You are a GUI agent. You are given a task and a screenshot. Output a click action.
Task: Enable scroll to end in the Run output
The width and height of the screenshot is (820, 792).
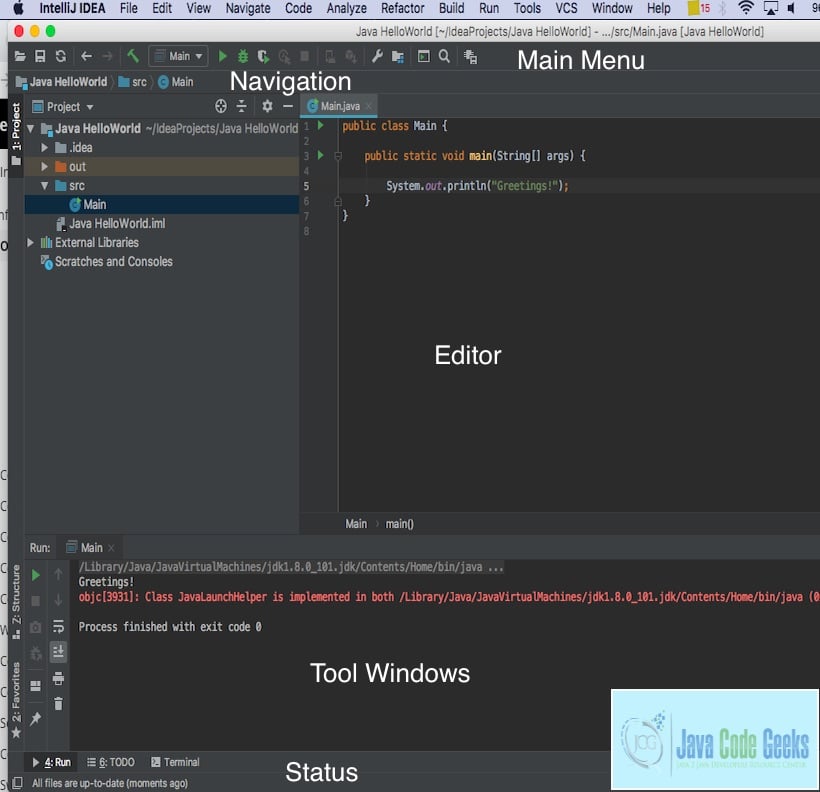click(59, 651)
